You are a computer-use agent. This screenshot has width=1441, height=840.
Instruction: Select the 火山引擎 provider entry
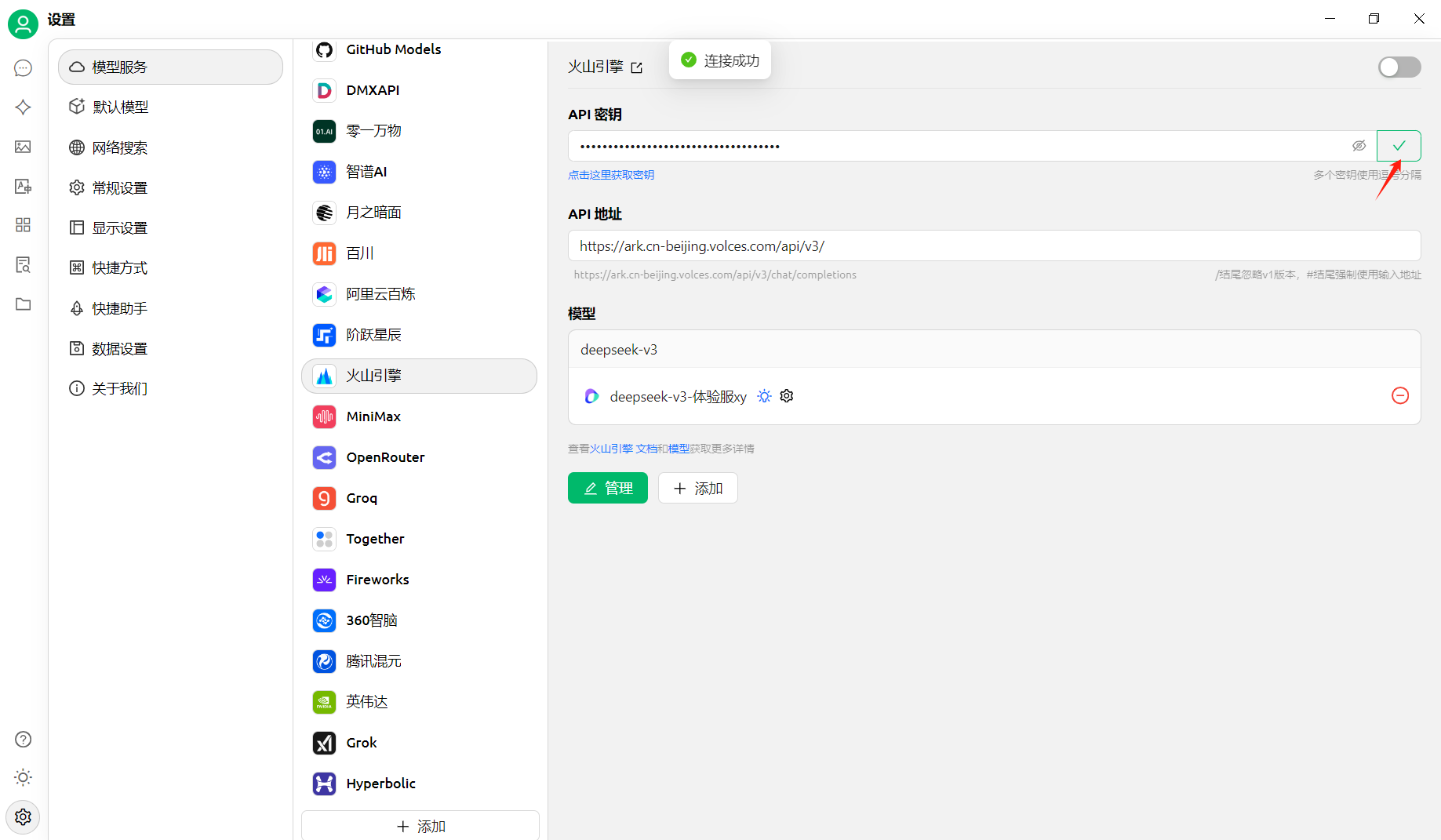tap(420, 376)
